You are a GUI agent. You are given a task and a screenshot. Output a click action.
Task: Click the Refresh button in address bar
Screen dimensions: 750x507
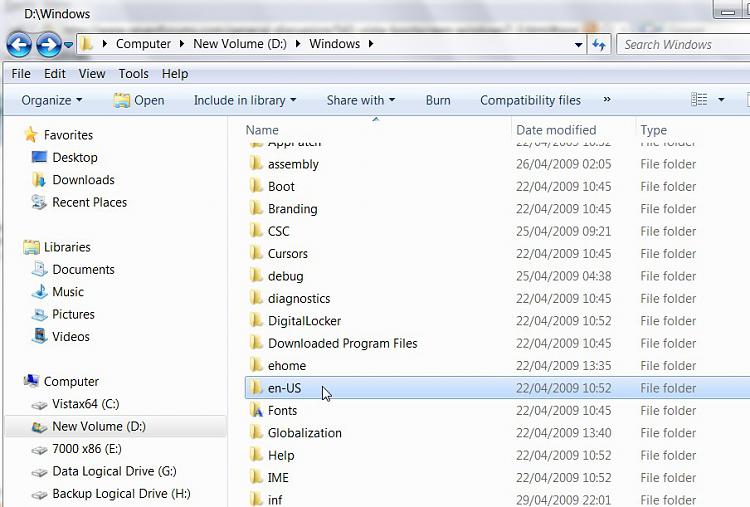(x=599, y=45)
